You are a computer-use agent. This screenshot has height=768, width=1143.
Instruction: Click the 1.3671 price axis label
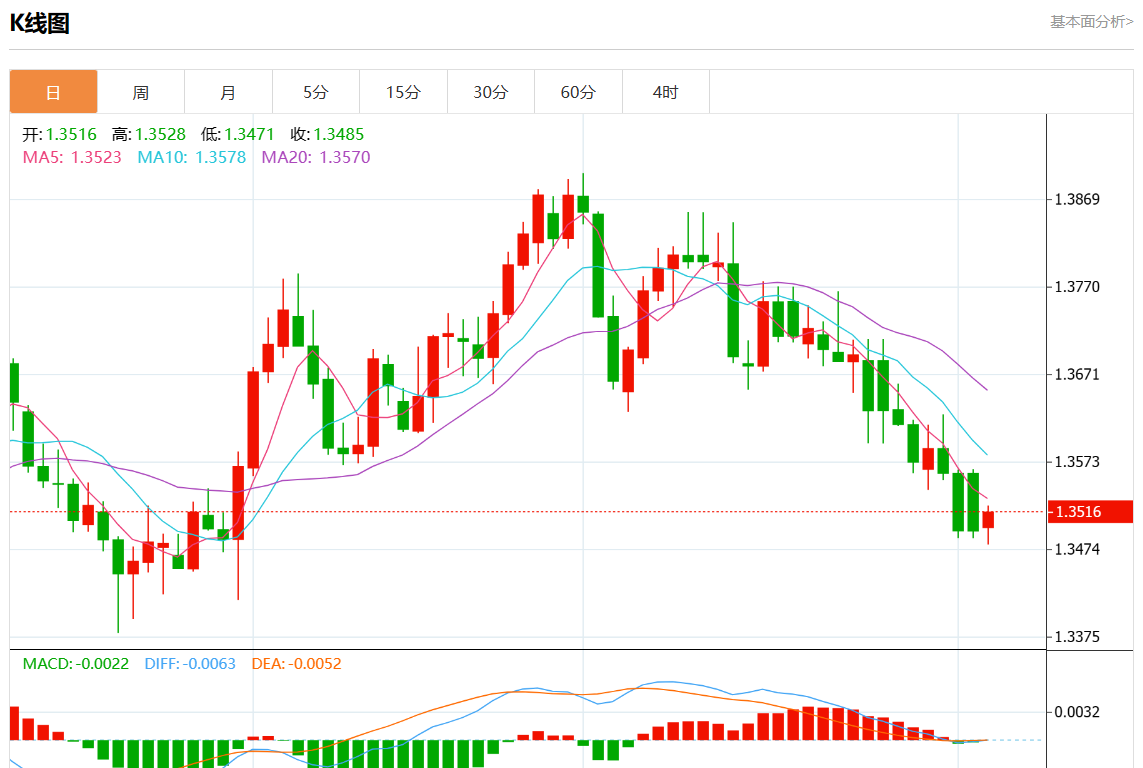1077,374
